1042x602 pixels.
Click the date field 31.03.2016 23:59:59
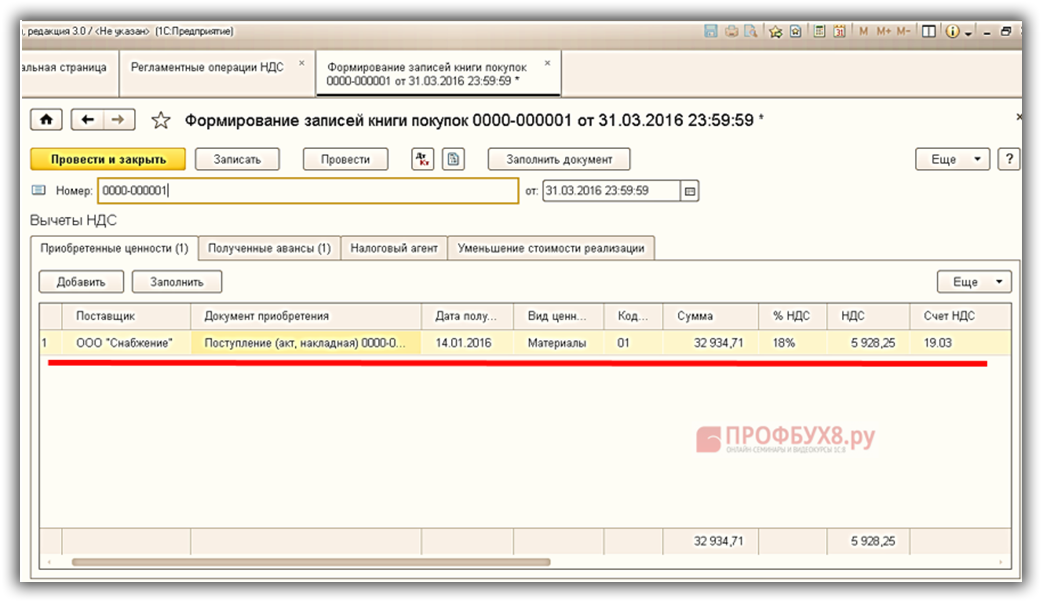pos(611,191)
